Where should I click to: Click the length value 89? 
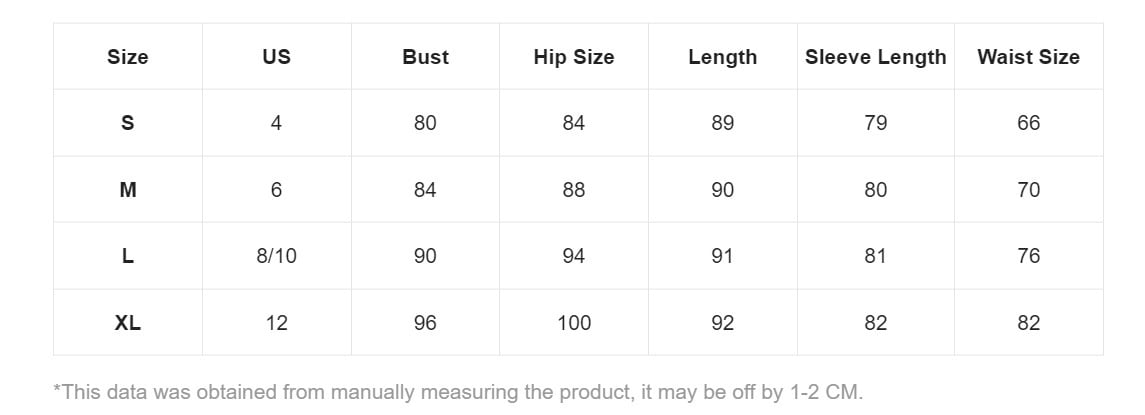tap(722, 123)
